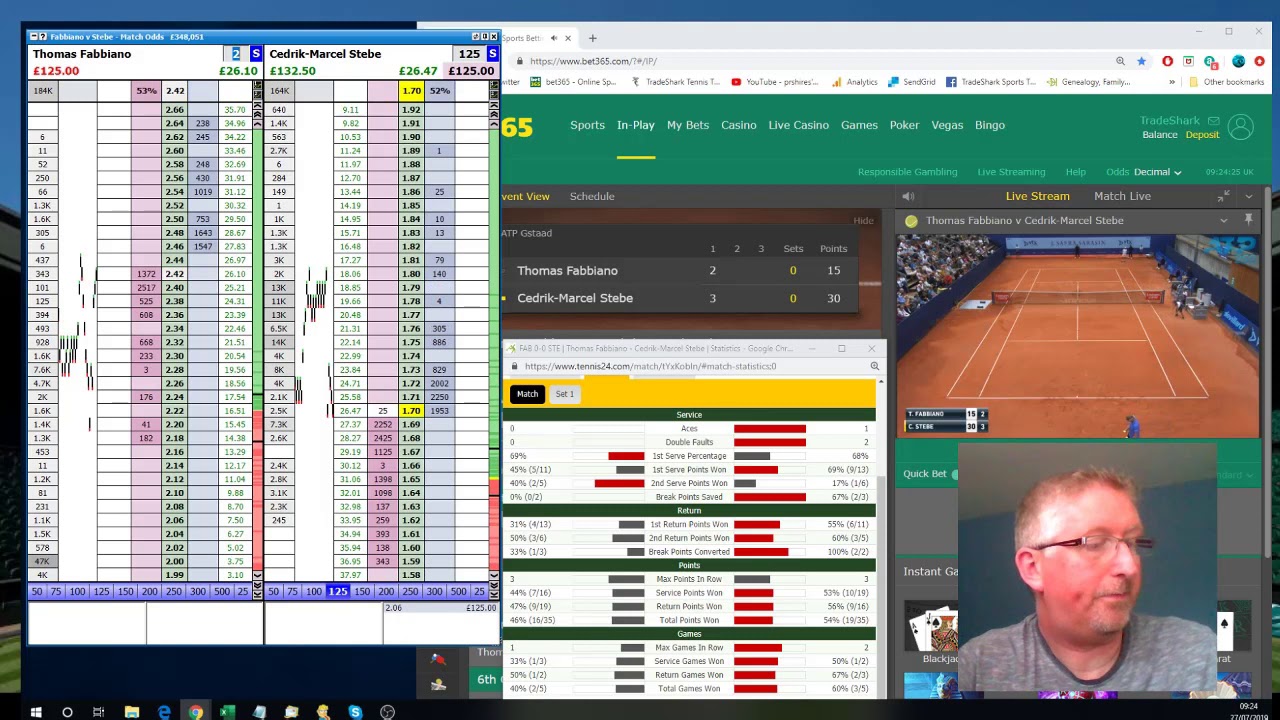Select the 75 stake on Fabbiano ladder
The height and width of the screenshot is (720, 1280).
click(56, 592)
